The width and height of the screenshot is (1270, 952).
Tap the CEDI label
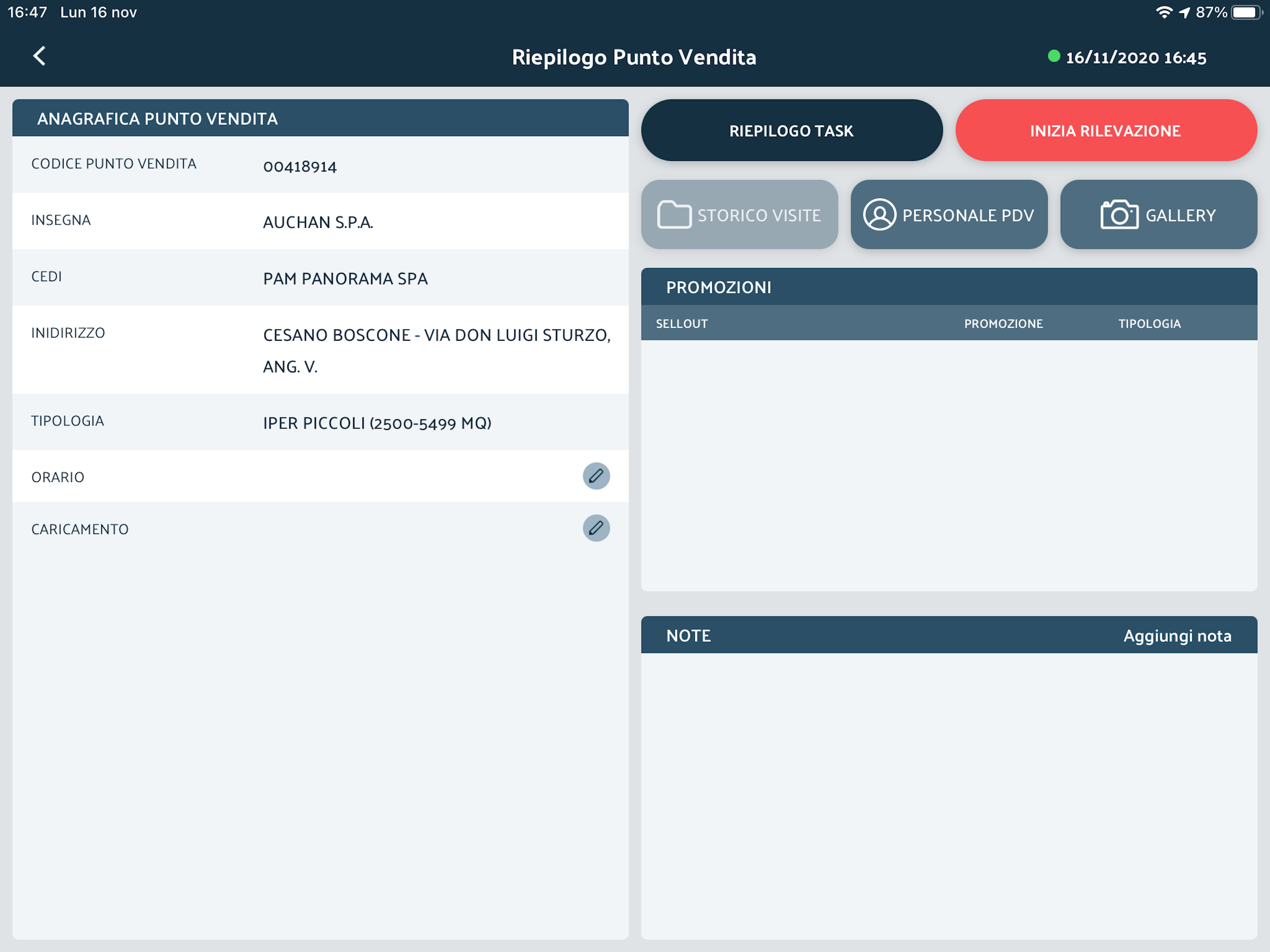point(46,276)
